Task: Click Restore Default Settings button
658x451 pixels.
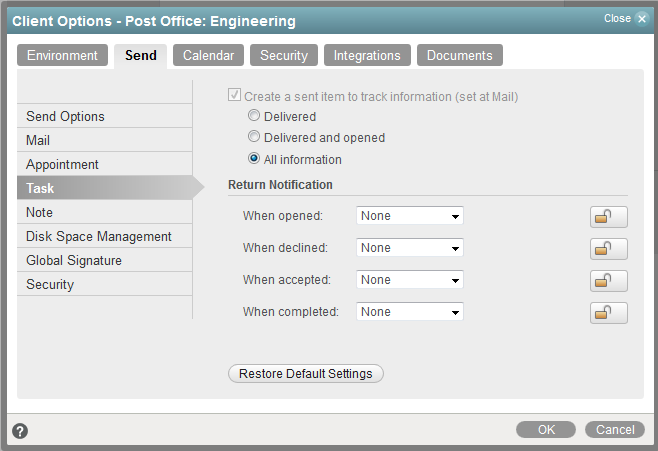Action: pos(306,374)
